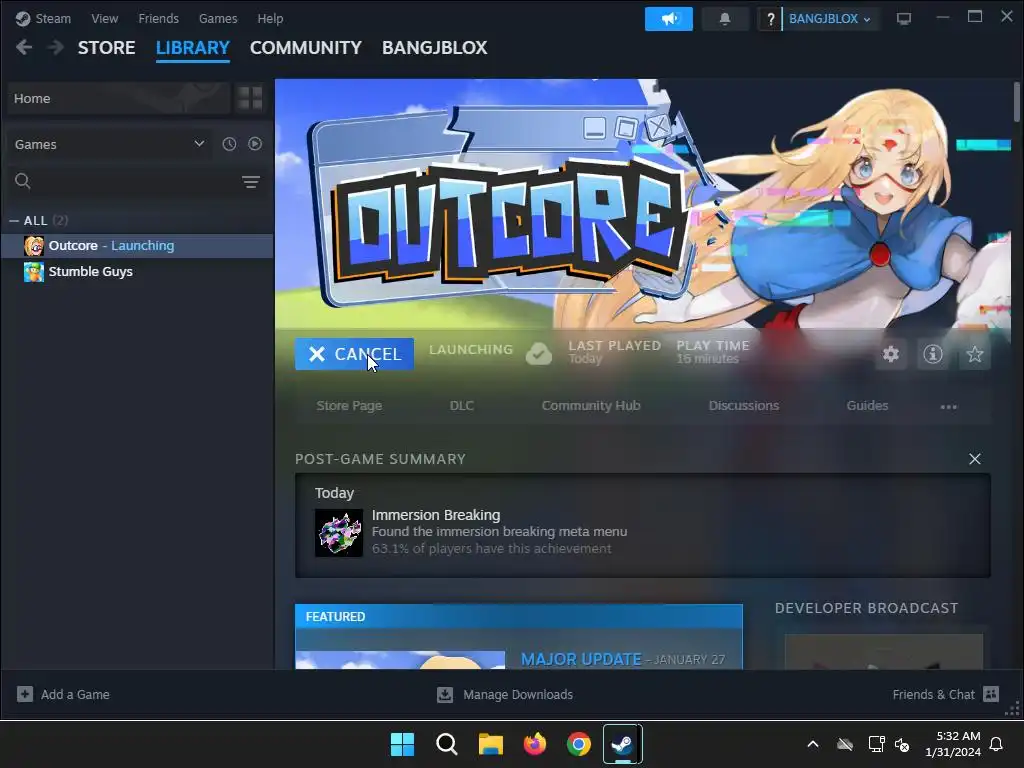This screenshot has width=1024, height=768.
Task: Go back with the back arrow
Action: pos(24,47)
